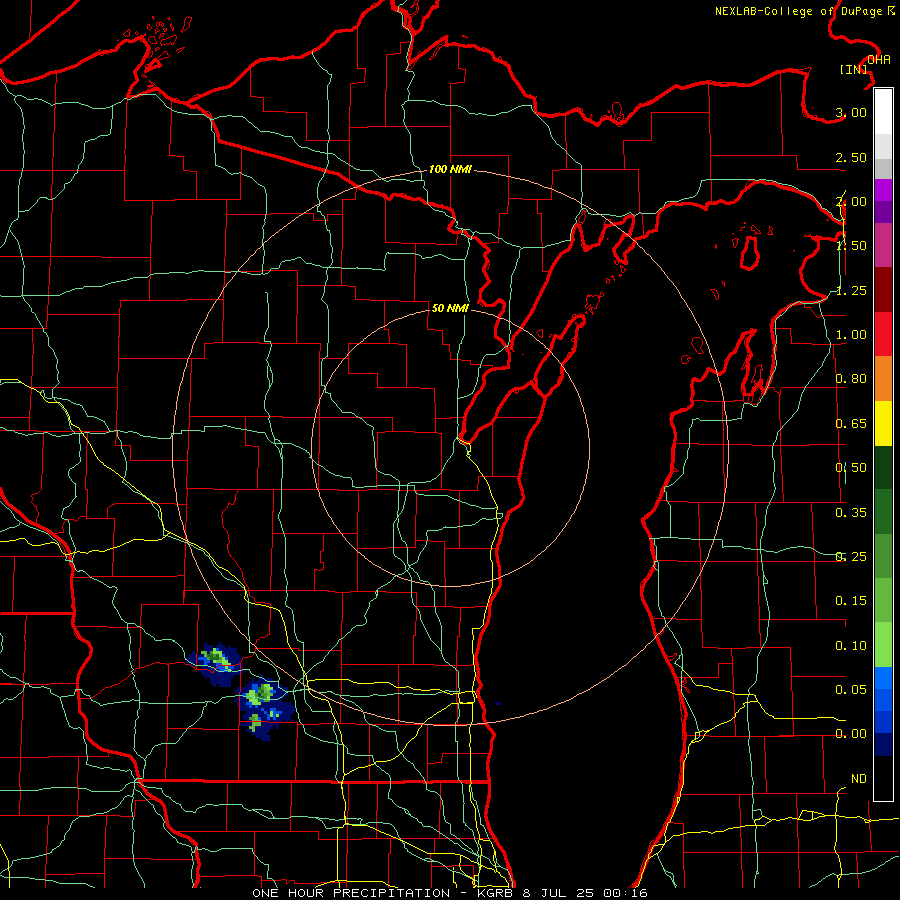This screenshot has width=900, height=900.
Task: Select the bright red 1.00 legend swatch
Action: point(883,334)
